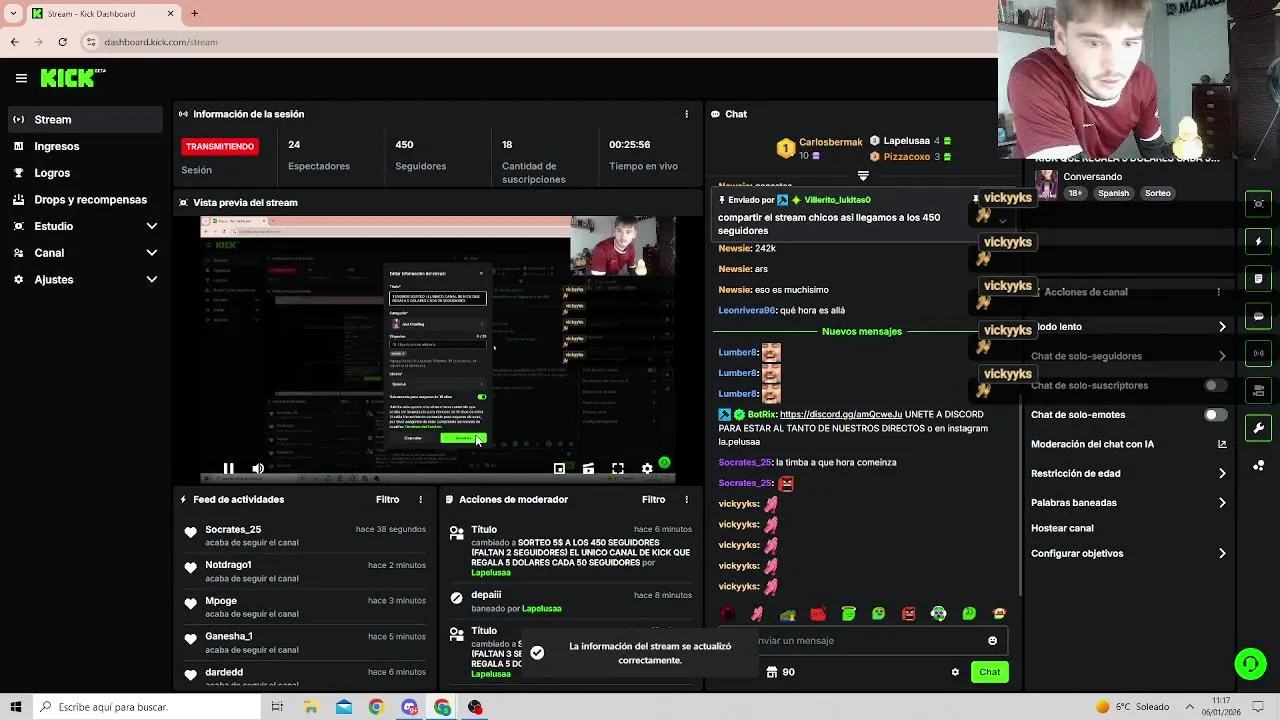
Task: Click the browser address bar
Action: (x=540, y=42)
